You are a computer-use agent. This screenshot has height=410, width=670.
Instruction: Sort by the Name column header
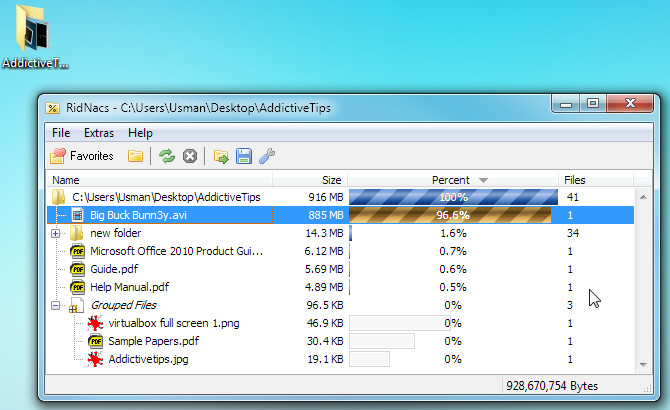(159, 180)
